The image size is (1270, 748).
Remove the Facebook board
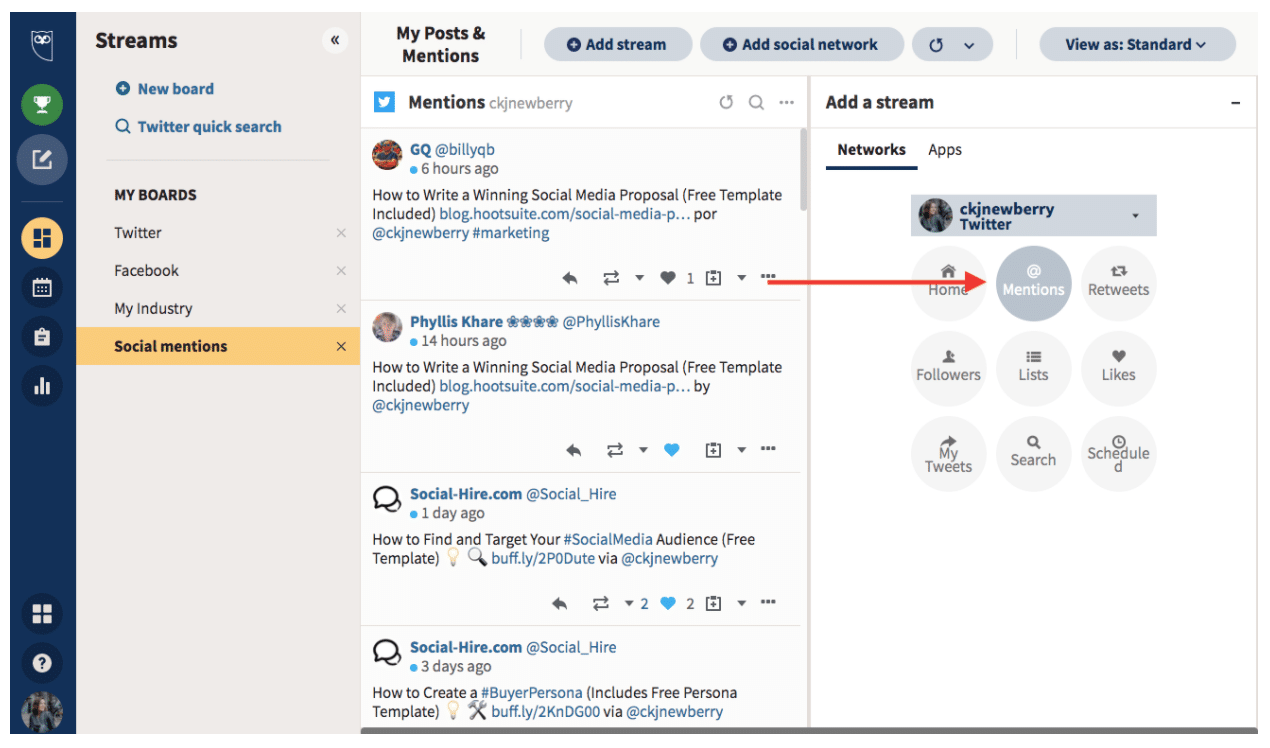click(x=341, y=271)
